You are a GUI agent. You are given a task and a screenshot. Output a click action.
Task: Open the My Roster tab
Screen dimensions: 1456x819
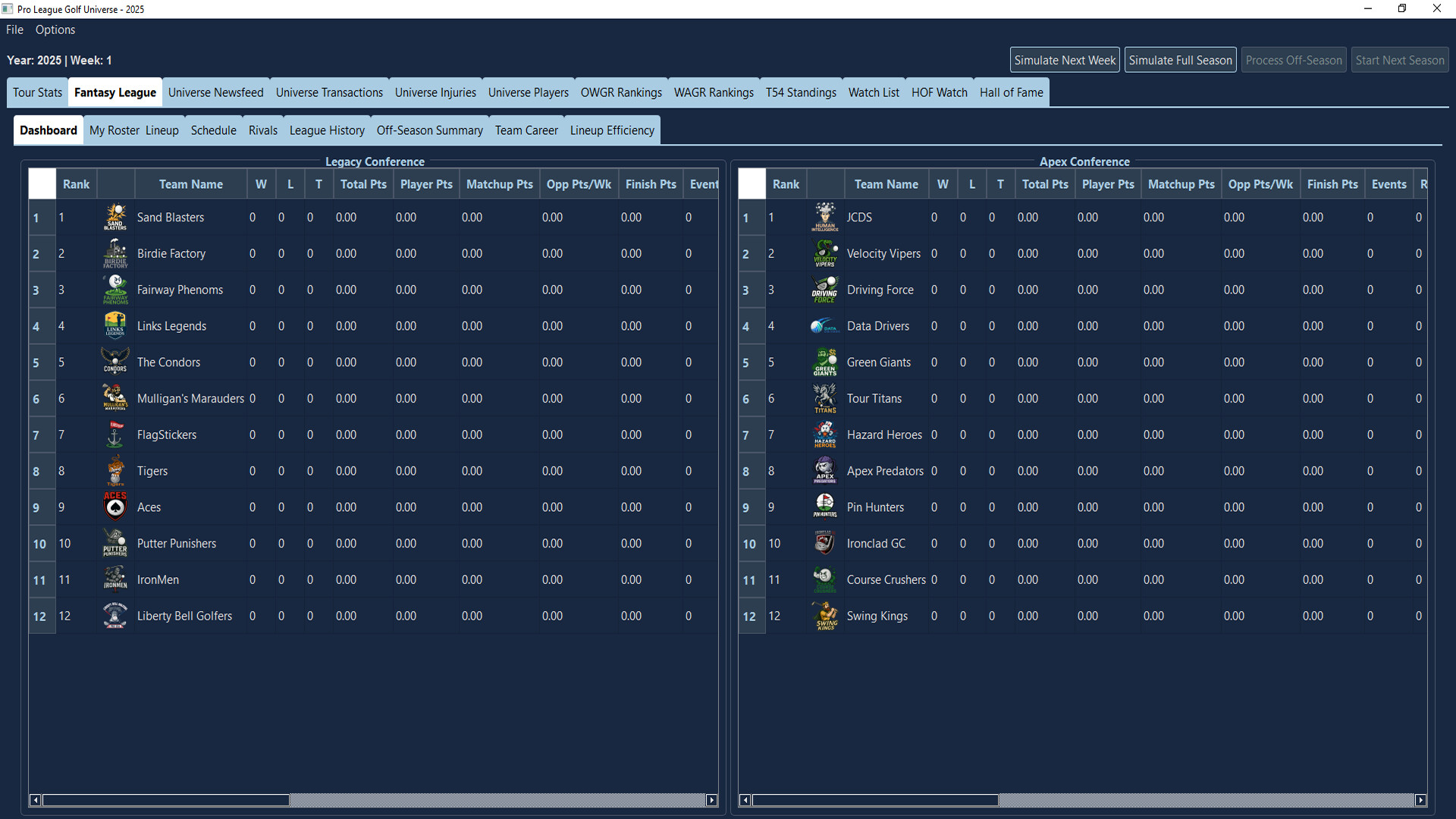(114, 130)
